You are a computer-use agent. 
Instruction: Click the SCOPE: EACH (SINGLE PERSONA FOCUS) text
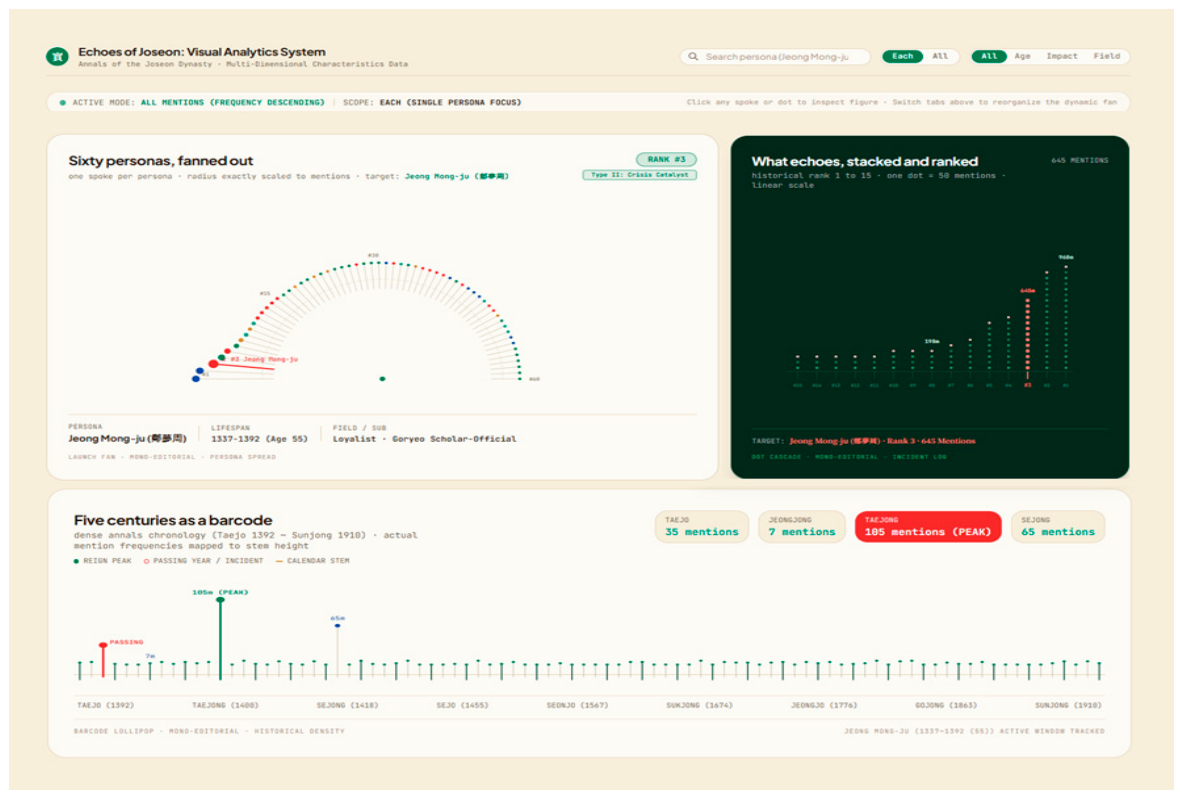(432, 102)
